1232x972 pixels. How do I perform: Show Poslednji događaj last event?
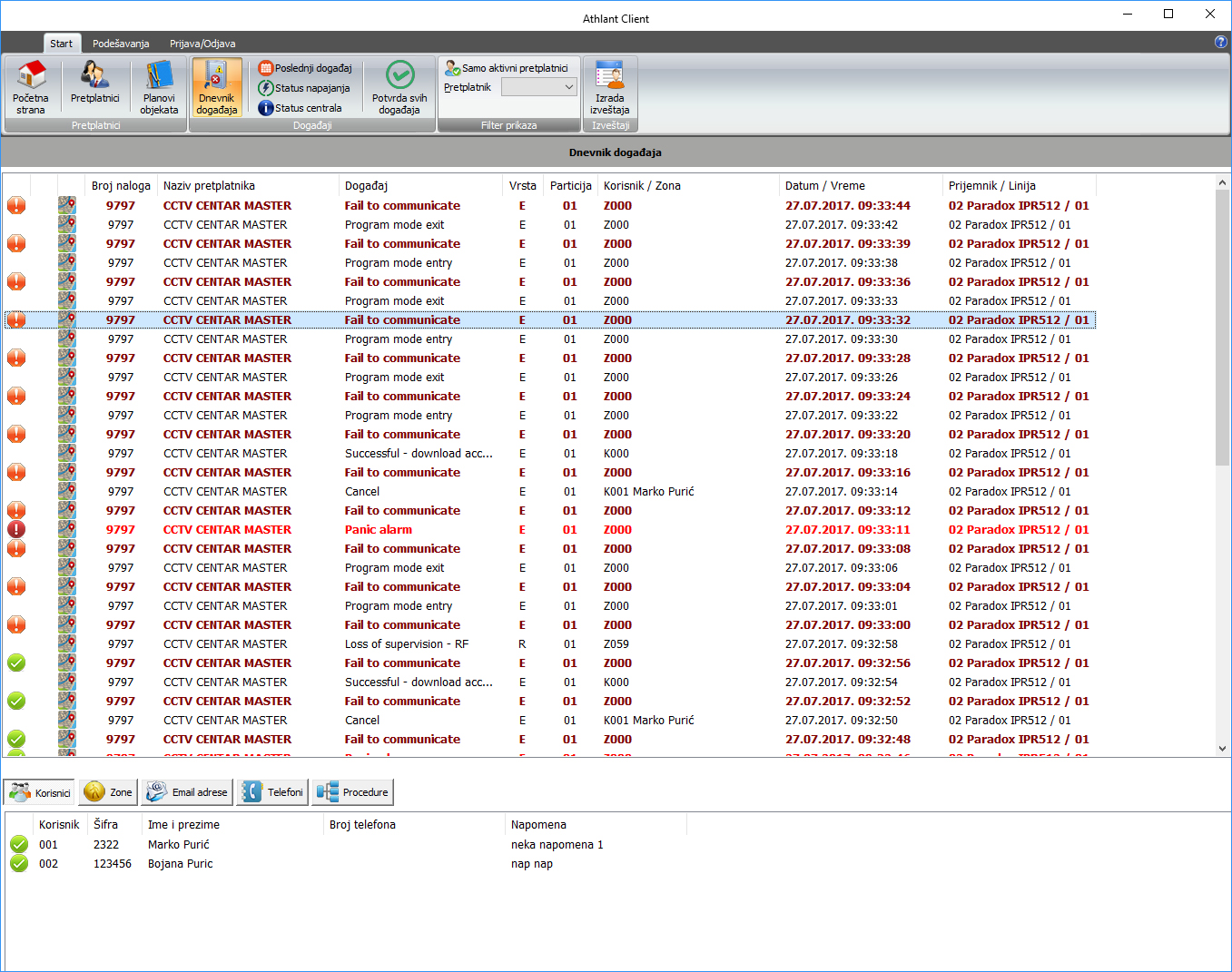click(x=306, y=68)
